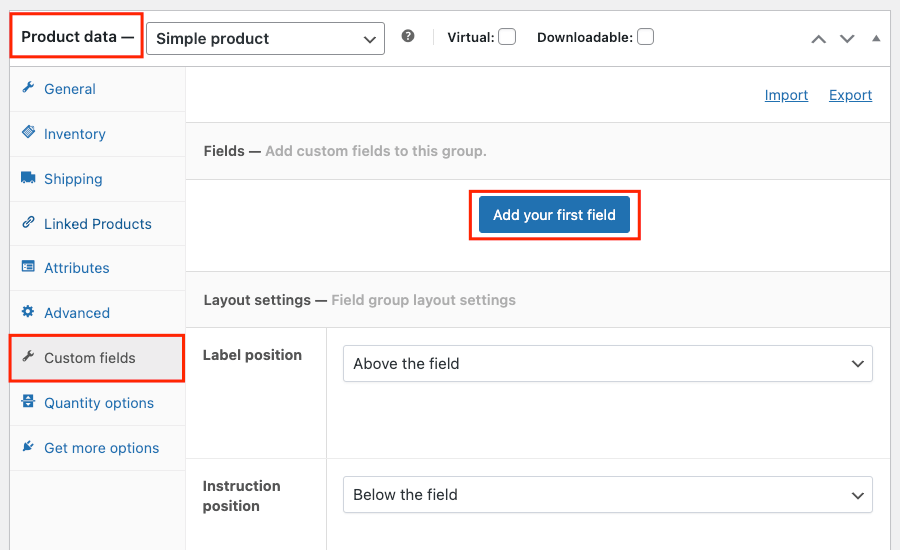Open the Label position dropdown

click(x=608, y=363)
